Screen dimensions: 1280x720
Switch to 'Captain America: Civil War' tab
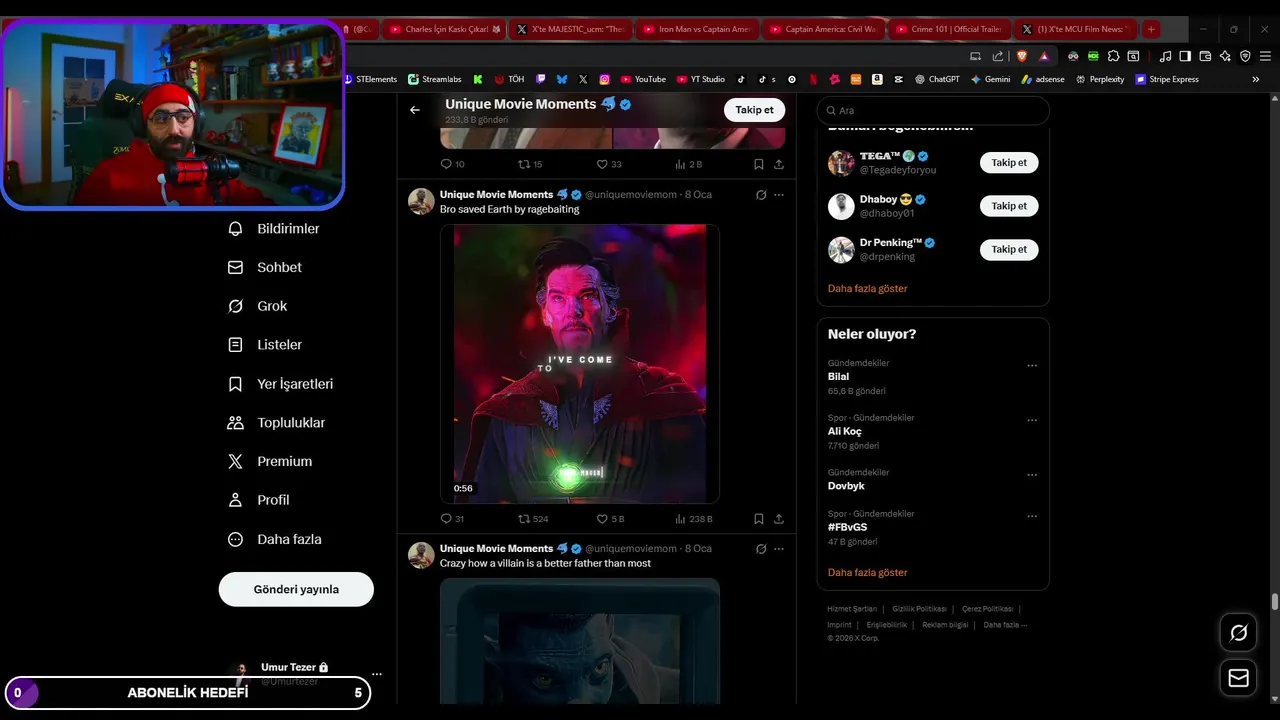[823, 29]
